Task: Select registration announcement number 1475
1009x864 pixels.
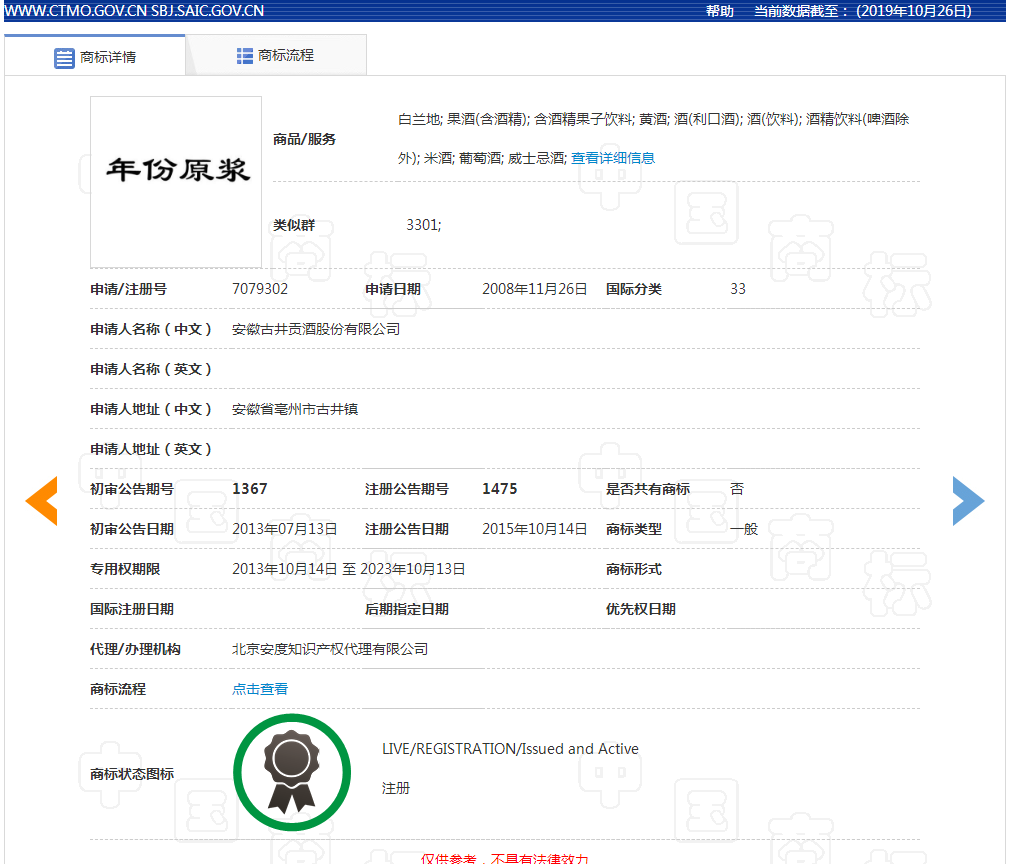Action: (500, 489)
